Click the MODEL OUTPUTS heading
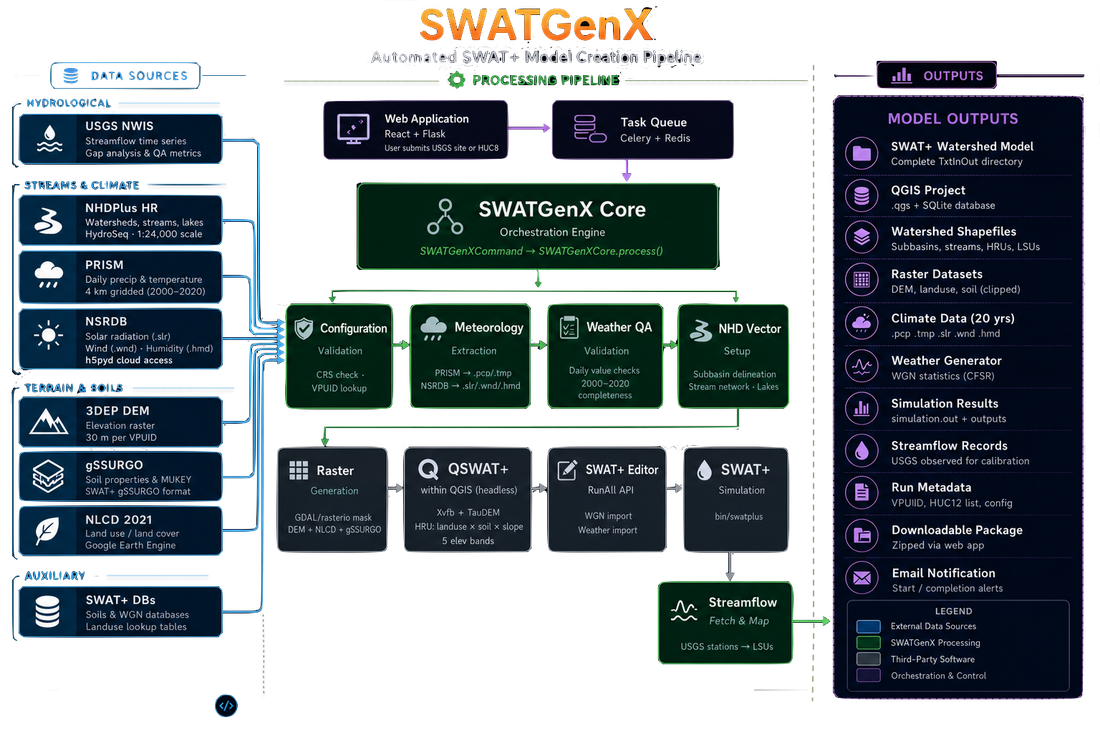The width and height of the screenshot is (1100, 733). (953, 119)
